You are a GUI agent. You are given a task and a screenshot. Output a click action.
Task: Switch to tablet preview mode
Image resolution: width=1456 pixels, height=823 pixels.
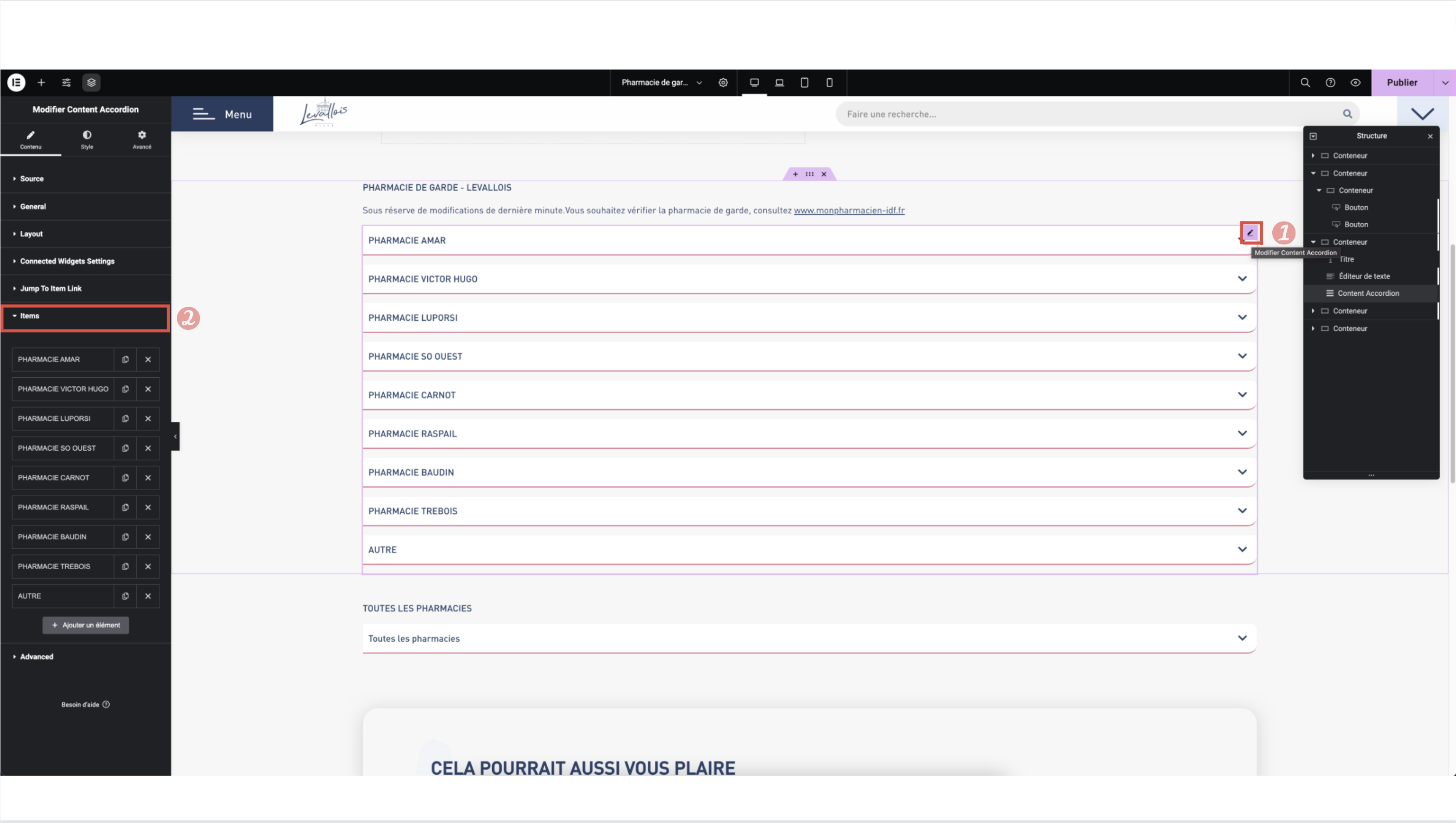tap(804, 82)
